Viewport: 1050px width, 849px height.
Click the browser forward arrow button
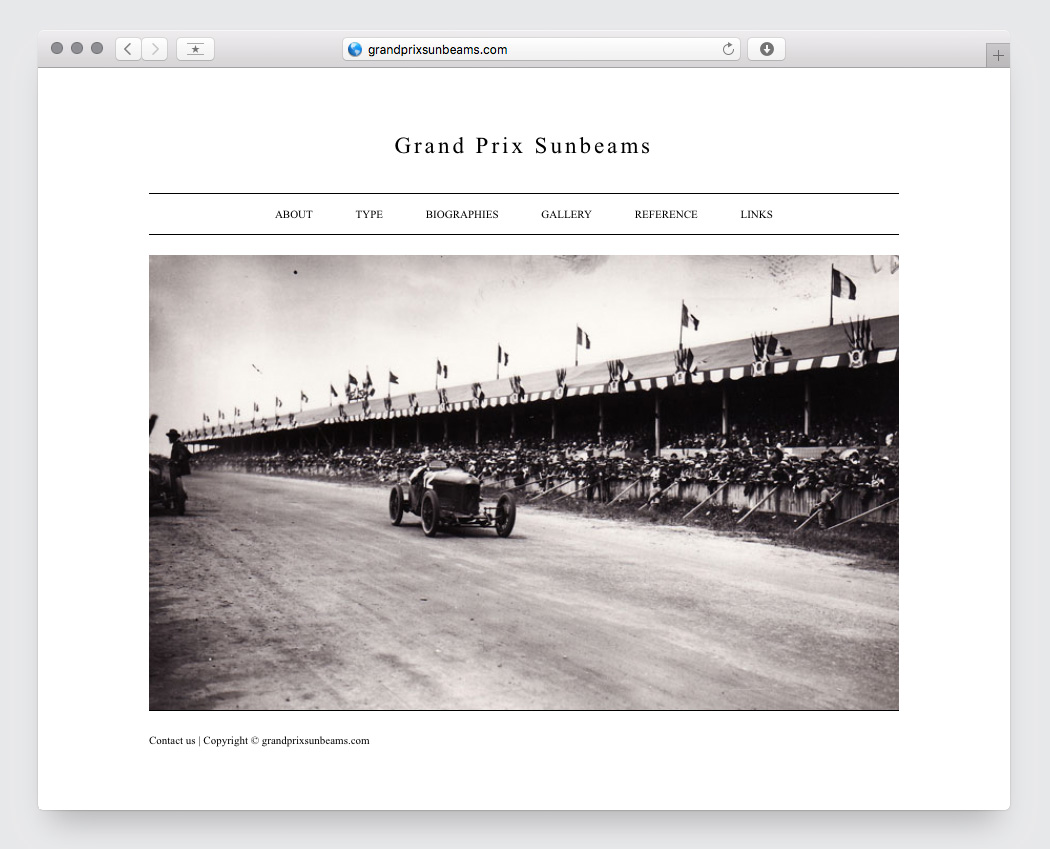pyautogui.click(x=154, y=49)
